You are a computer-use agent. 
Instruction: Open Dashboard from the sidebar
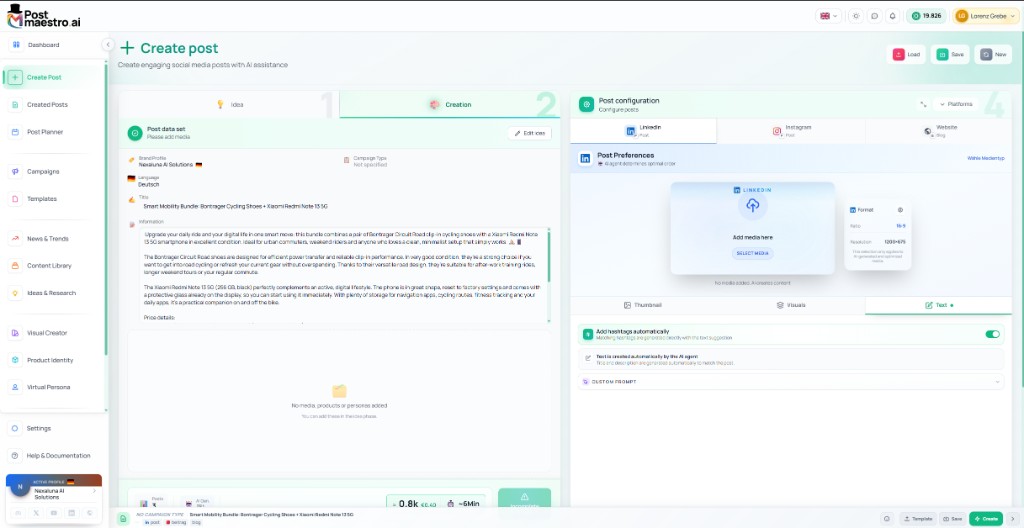coord(43,45)
